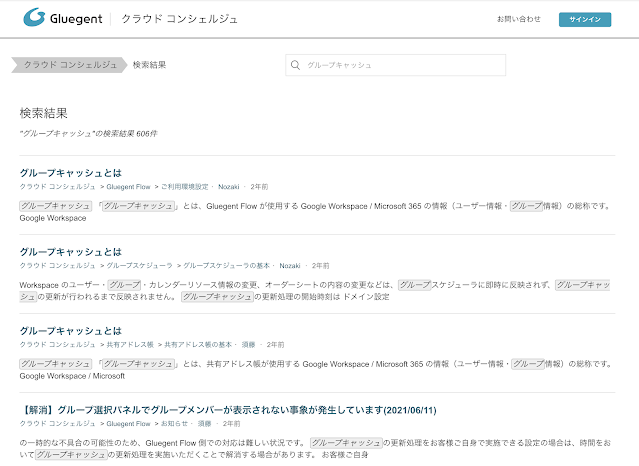Click Gluegent Flow category in first result's path
Image resolution: width=639 pixels, height=466 pixels.
(128, 187)
